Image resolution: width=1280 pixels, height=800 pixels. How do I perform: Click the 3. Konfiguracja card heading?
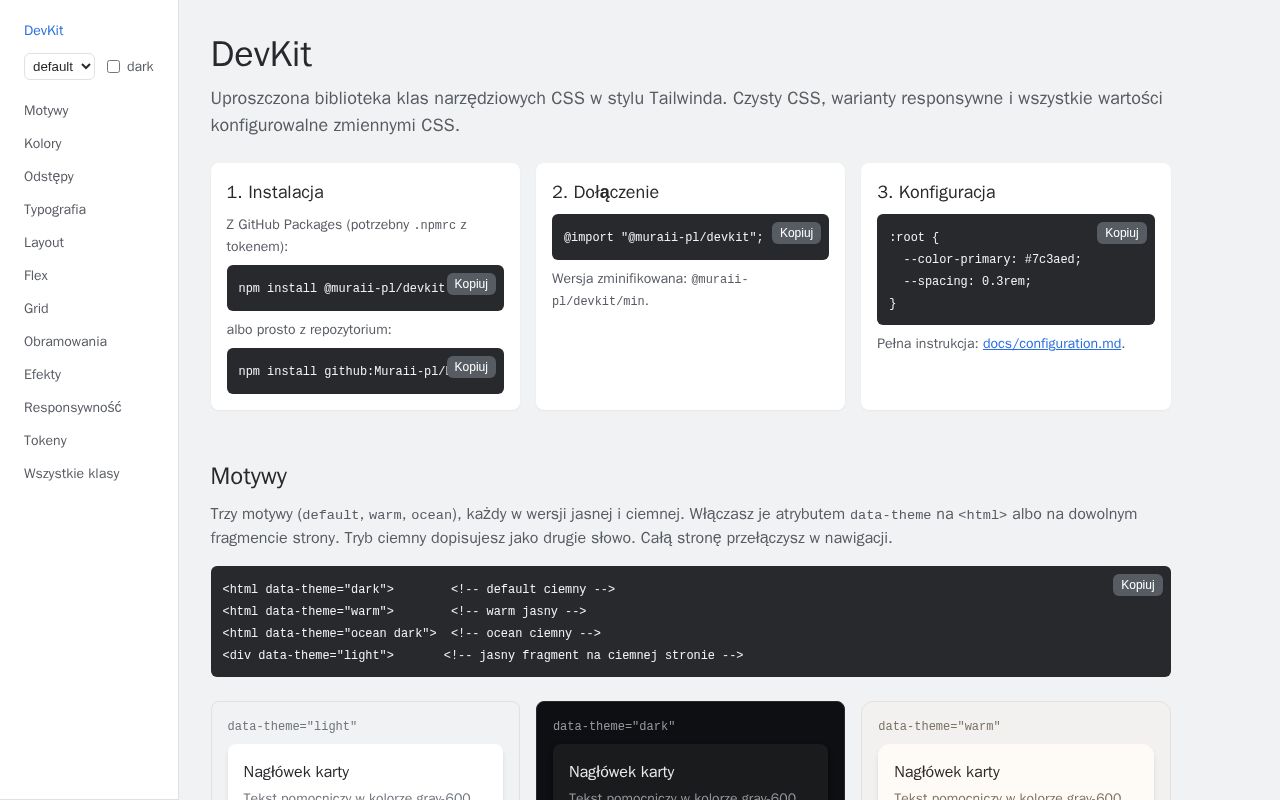[x=936, y=192]
